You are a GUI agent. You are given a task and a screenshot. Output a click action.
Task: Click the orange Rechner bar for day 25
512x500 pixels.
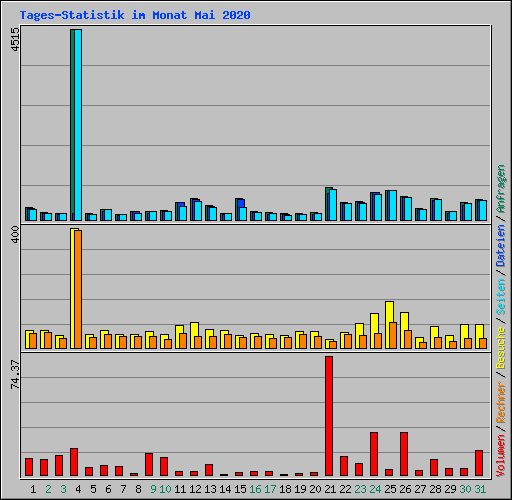pyautogui.click(x=393, y=336)
